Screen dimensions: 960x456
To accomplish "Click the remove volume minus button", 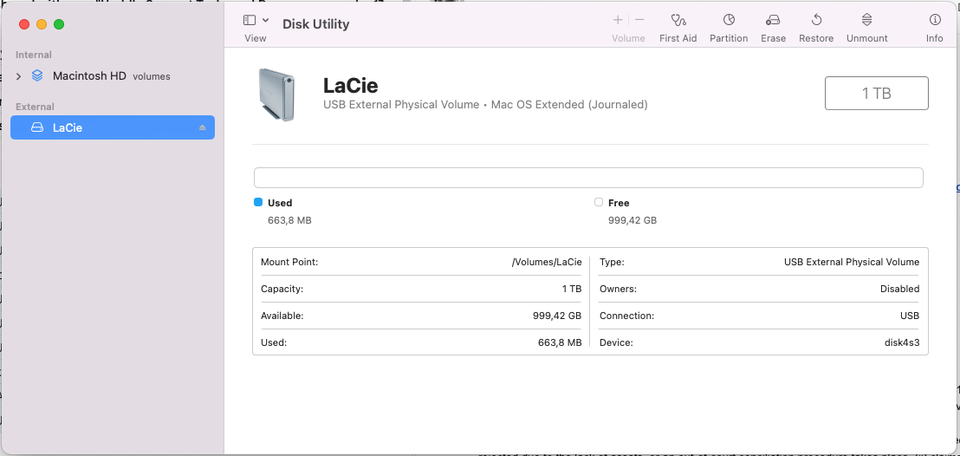I will tap(640, 20).
